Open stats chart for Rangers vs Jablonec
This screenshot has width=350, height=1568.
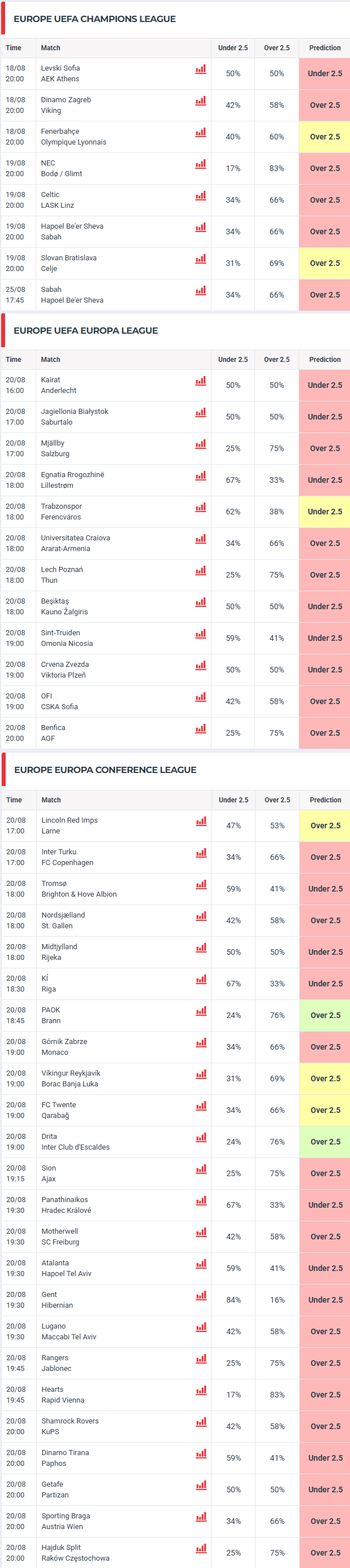click(x=201, y=1360)
